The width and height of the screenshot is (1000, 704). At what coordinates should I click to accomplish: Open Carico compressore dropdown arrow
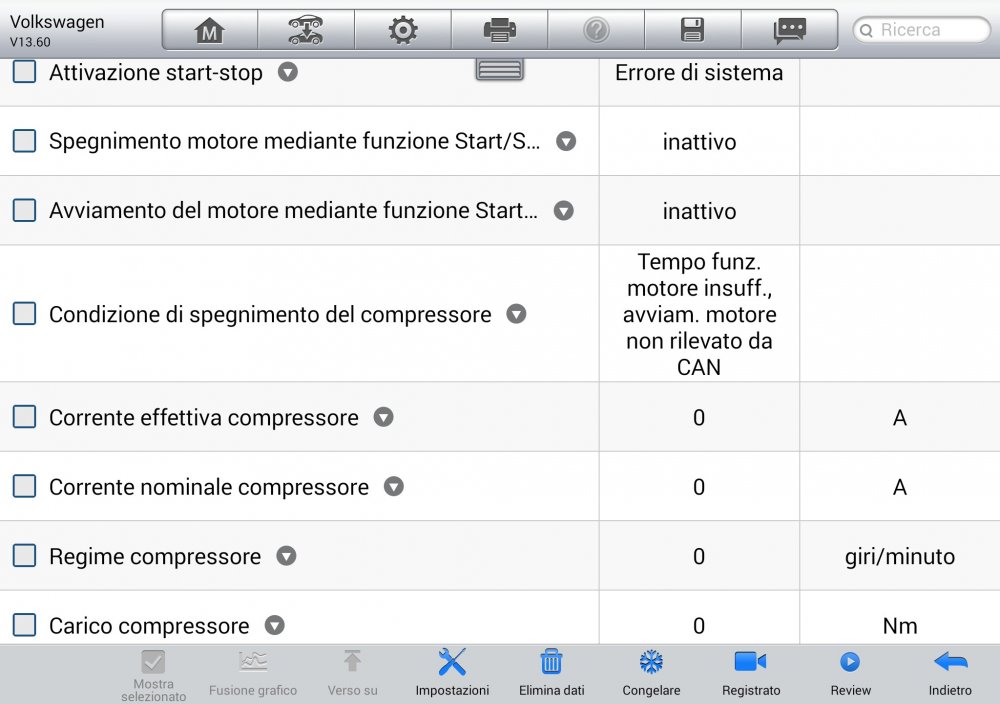275,626
